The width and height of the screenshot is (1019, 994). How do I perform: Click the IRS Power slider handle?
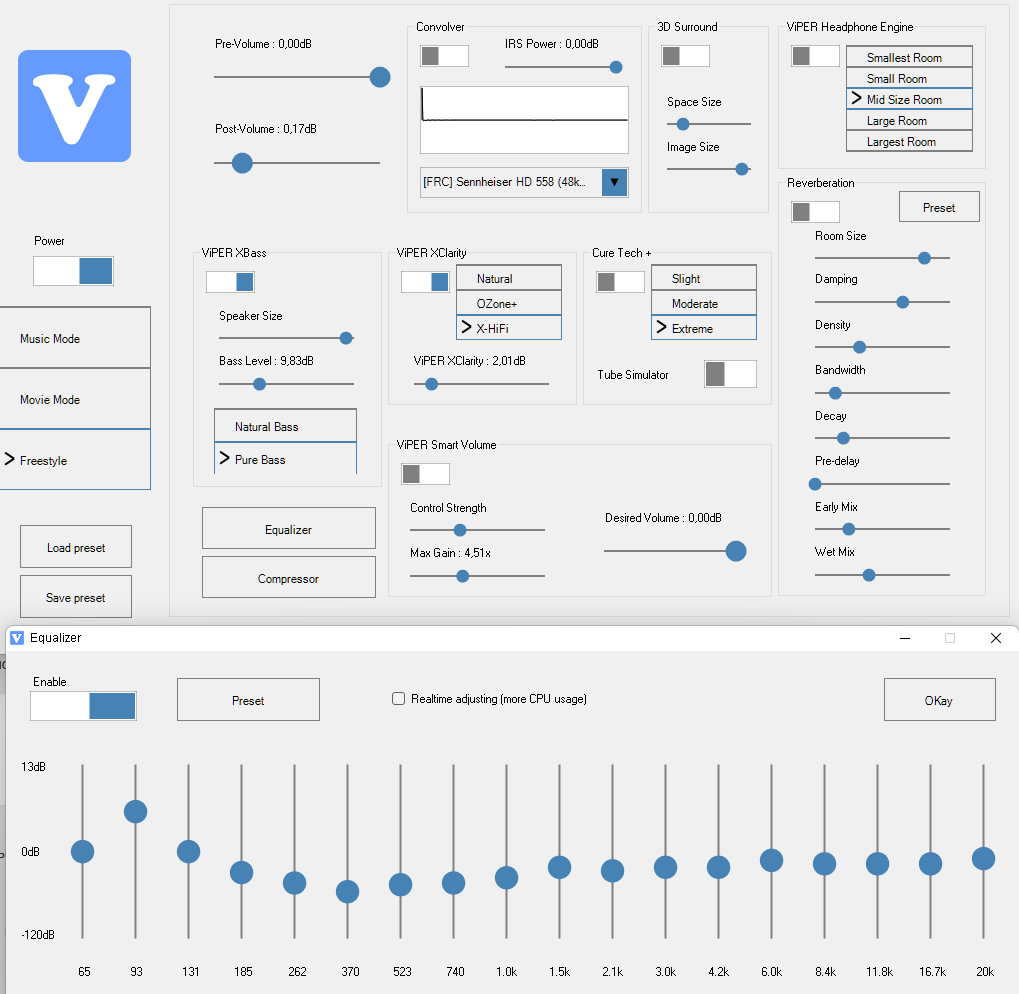(616, 67)
